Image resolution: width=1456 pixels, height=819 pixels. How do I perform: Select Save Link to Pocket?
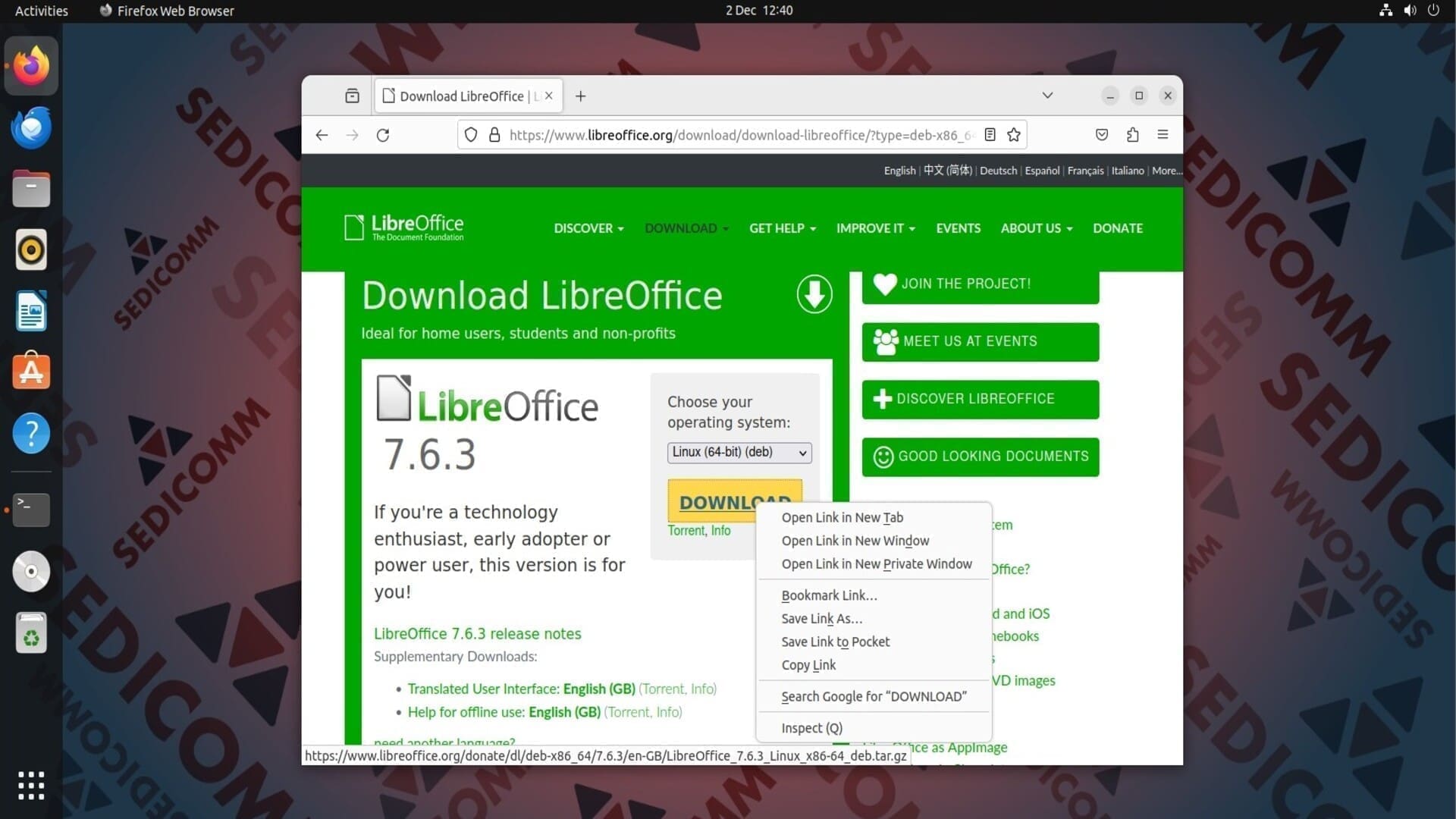click(874, 642)
